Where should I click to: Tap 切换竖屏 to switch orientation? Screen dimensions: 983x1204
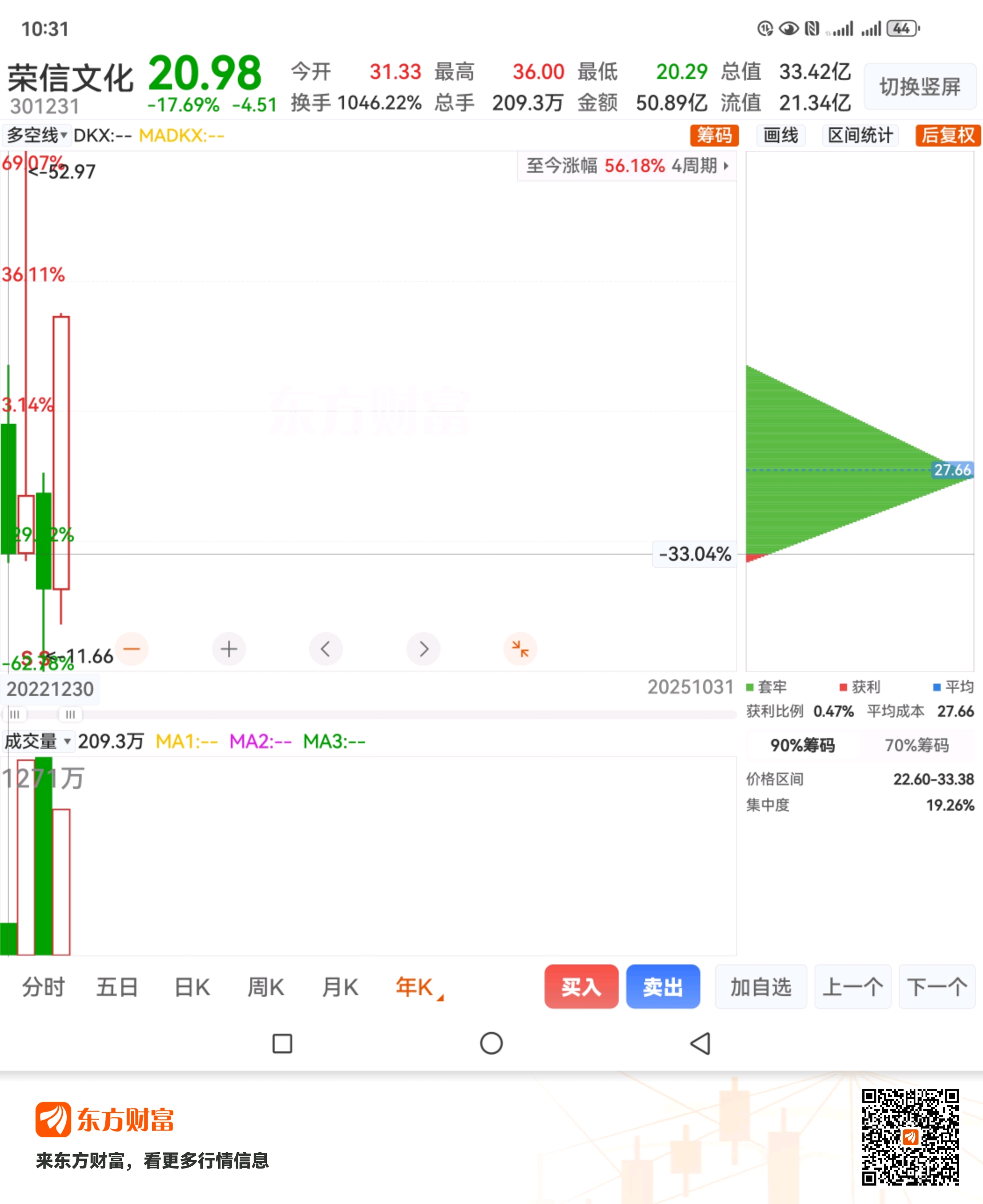(919, 86)
